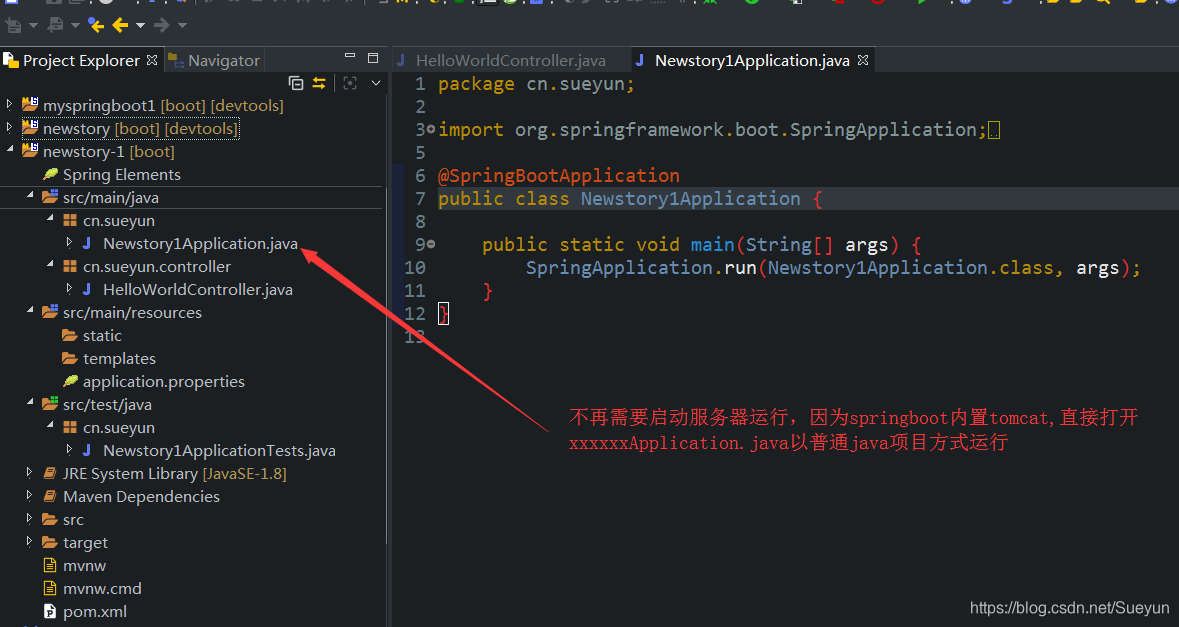
Task: Click the src/main/java source folder icon
Action: point(50,197)
